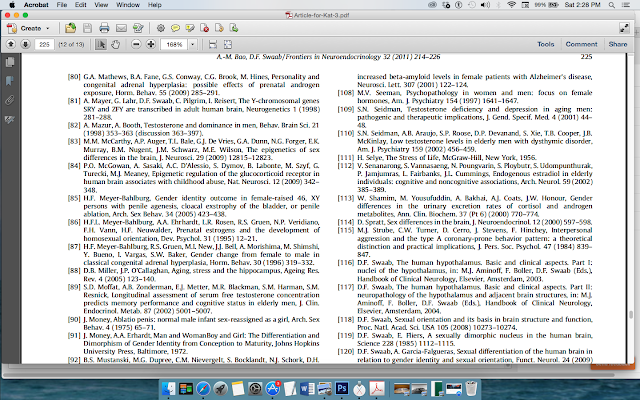Open the Create PDF dropdown

[29, 28]
